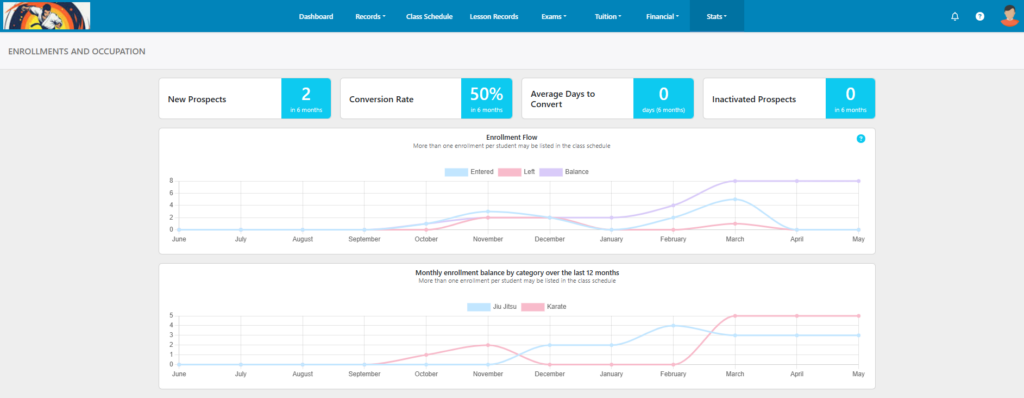Expand the Stats dropdown menu
The image size is (1024, 398).
tap(716, 16)
